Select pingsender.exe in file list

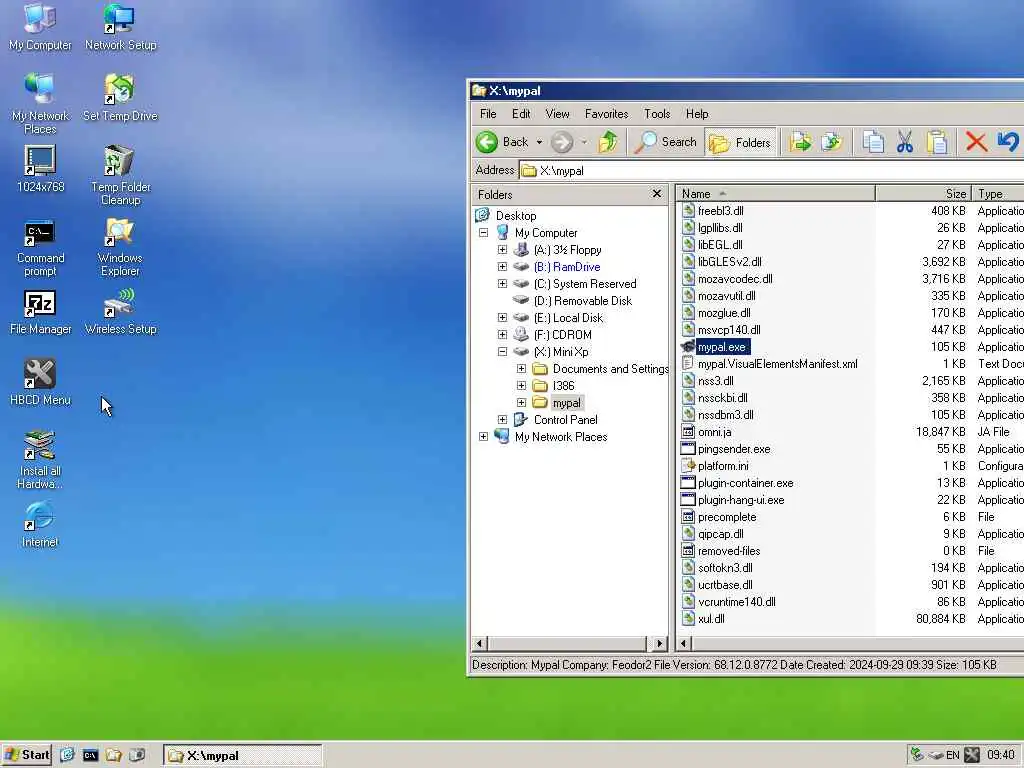pos(734,449)
